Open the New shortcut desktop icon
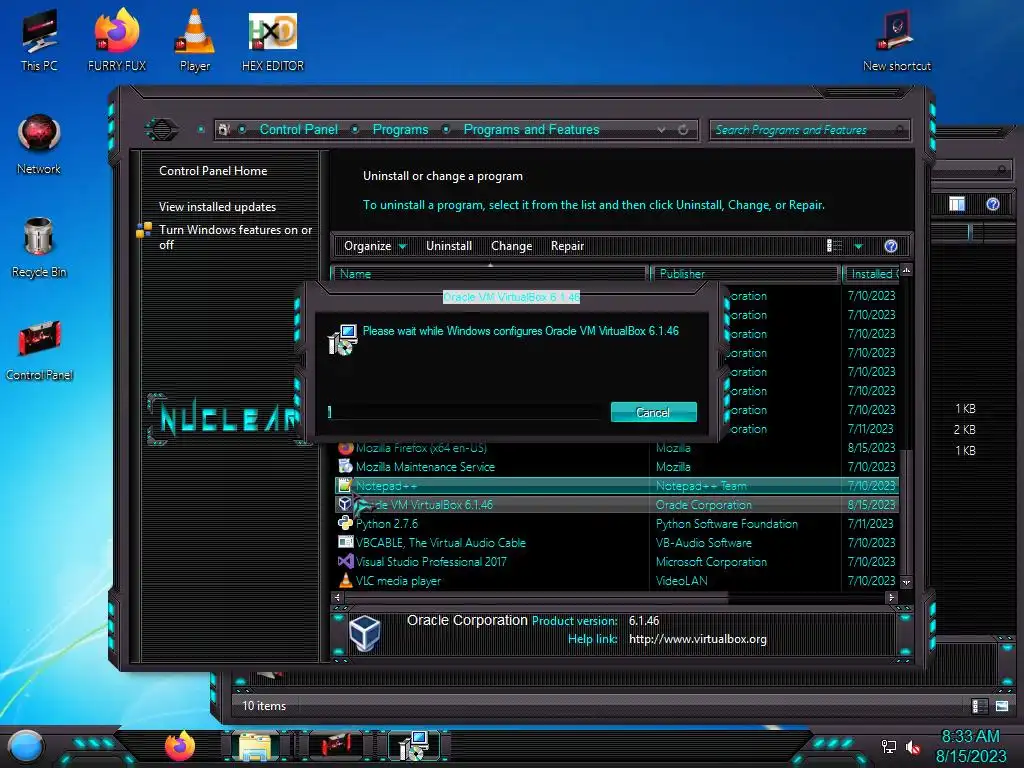Screen dimensions: 1024x768 [x=897, y=39]
